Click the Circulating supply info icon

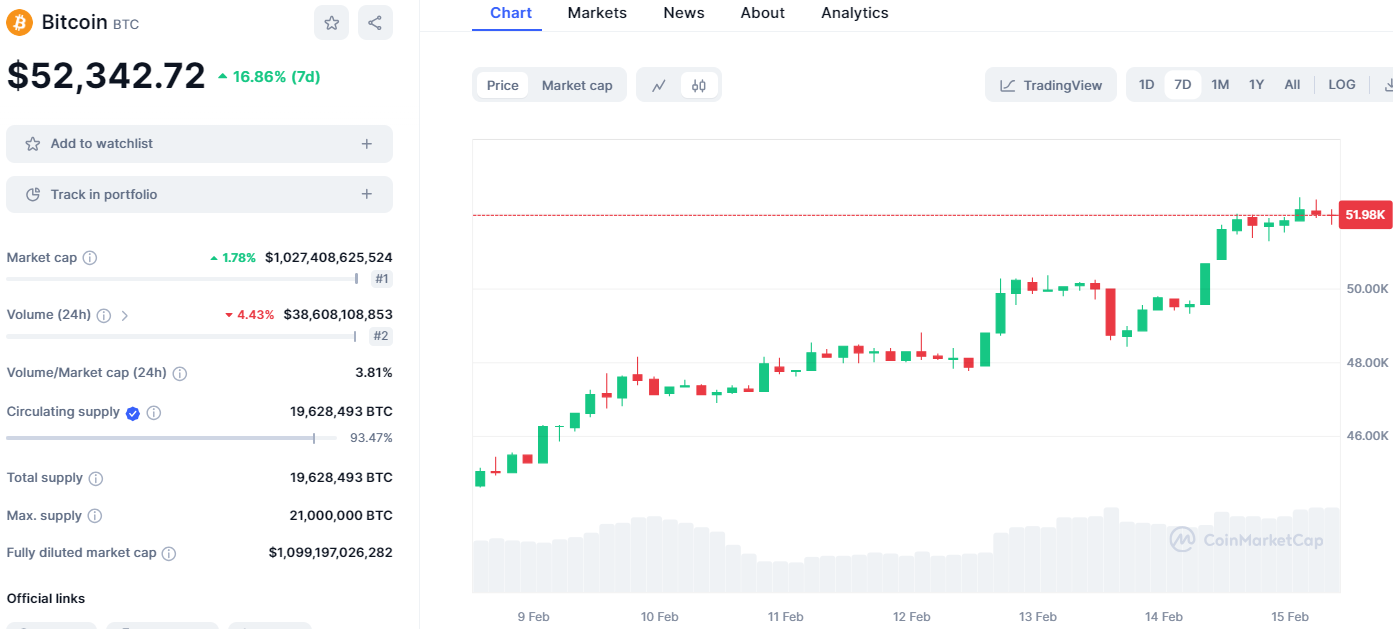(x=154, y=412)
